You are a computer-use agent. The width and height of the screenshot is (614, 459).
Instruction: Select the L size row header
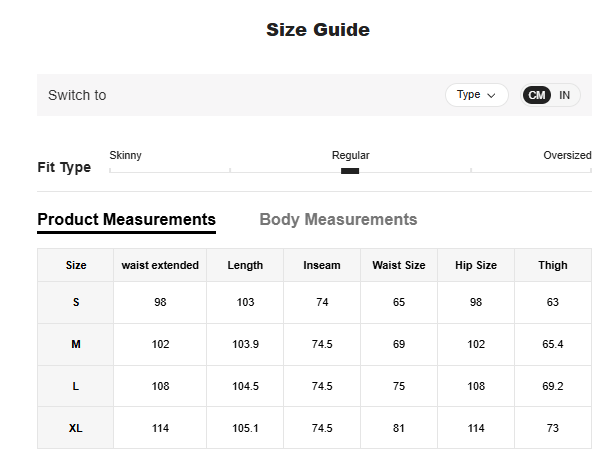[76, 386]
